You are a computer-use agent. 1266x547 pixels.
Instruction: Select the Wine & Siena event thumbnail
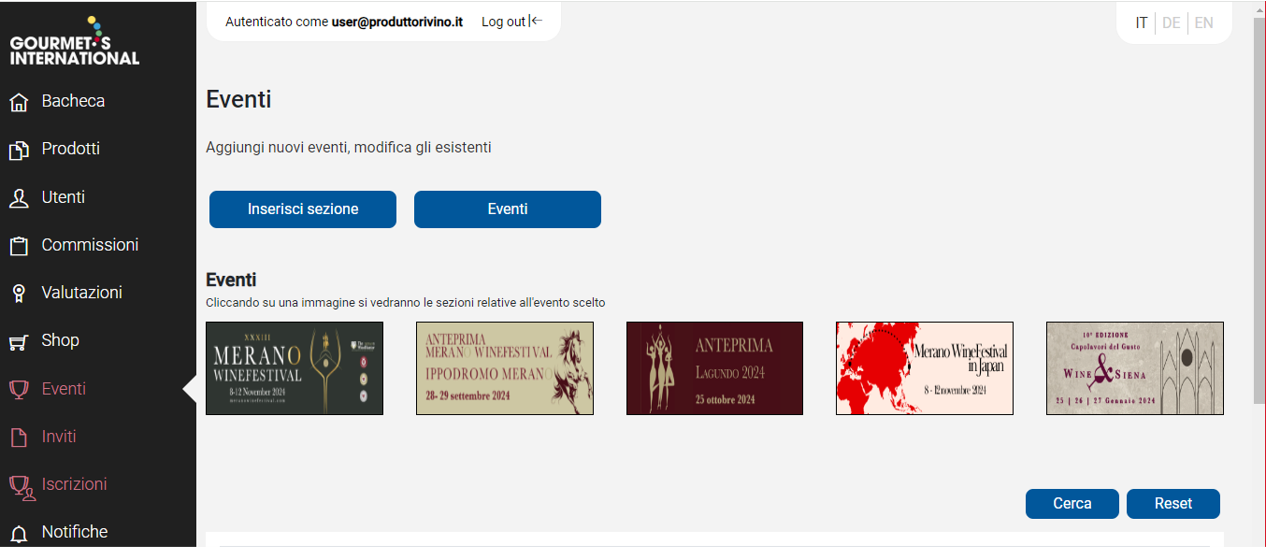[x=1135, y=368]
